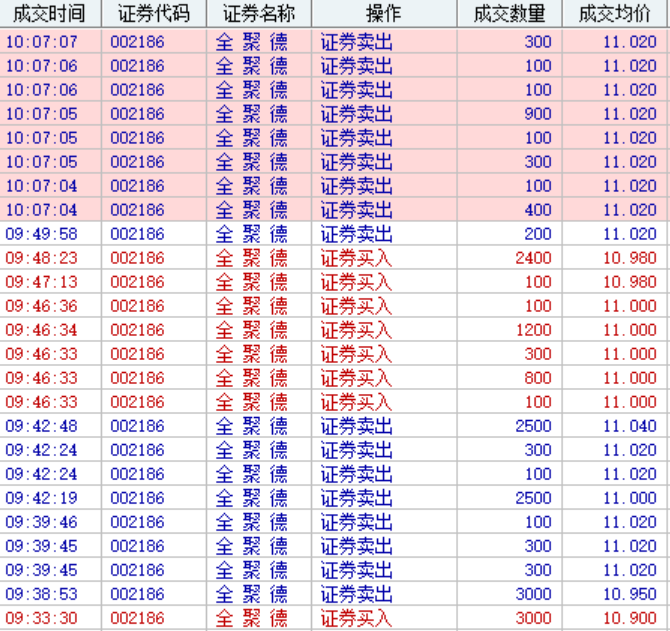The image size is (670, 631).
Task: Click 证券卖出 in the 10:07:07 row
Action: pos(356,42)
